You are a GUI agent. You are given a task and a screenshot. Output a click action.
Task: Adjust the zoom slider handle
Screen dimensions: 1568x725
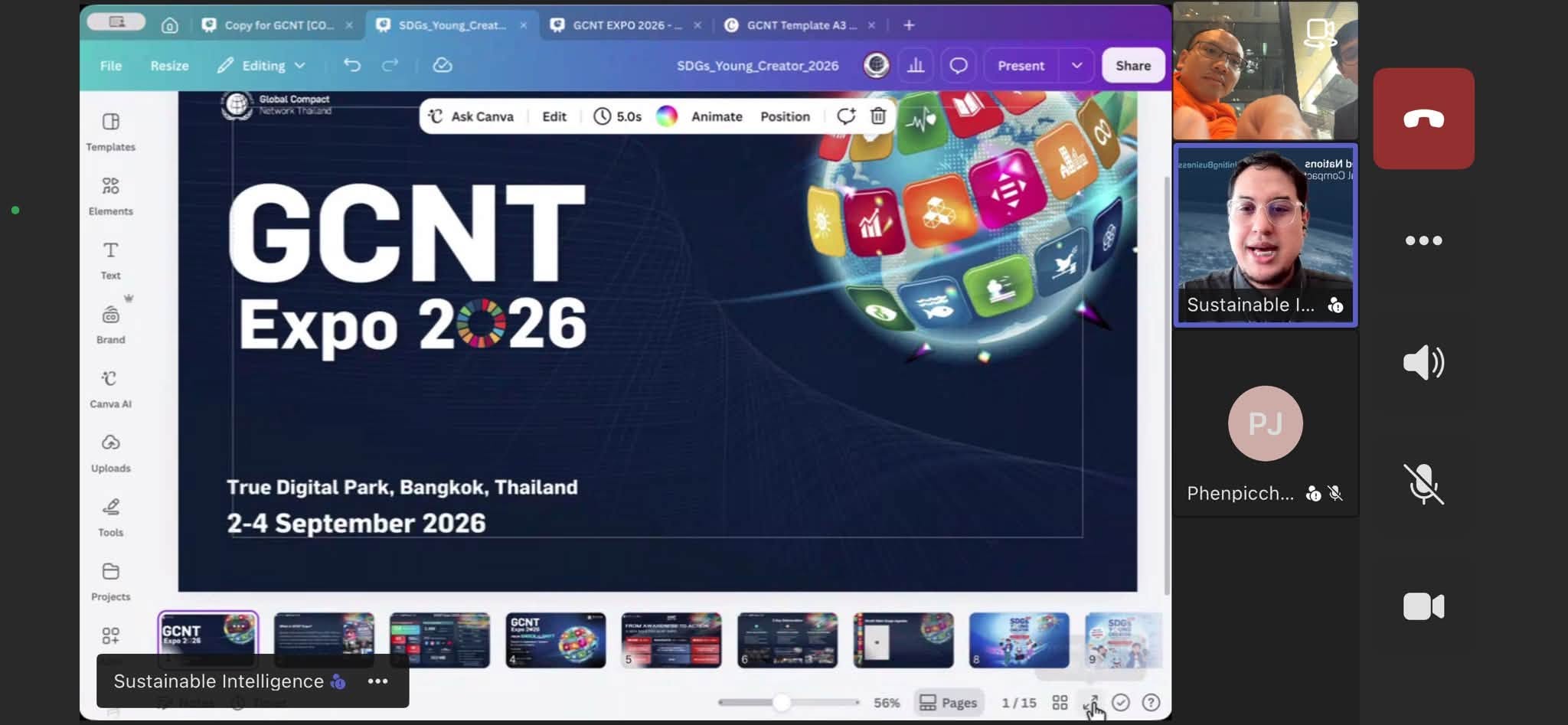pyautogui.click(x=782, y=702)
